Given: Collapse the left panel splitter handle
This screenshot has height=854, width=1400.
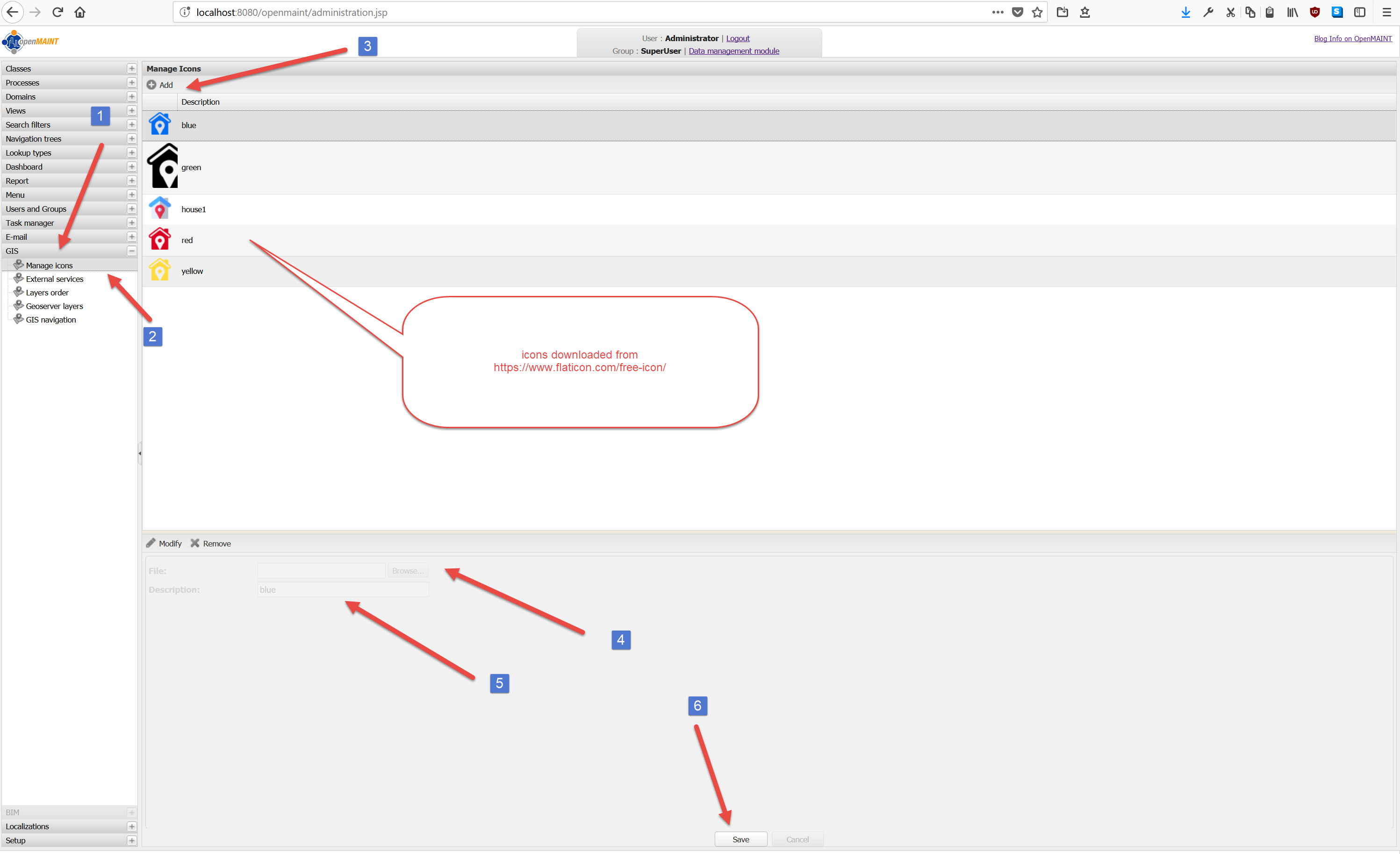Looking at the screenshot, I should click(140, 453).
